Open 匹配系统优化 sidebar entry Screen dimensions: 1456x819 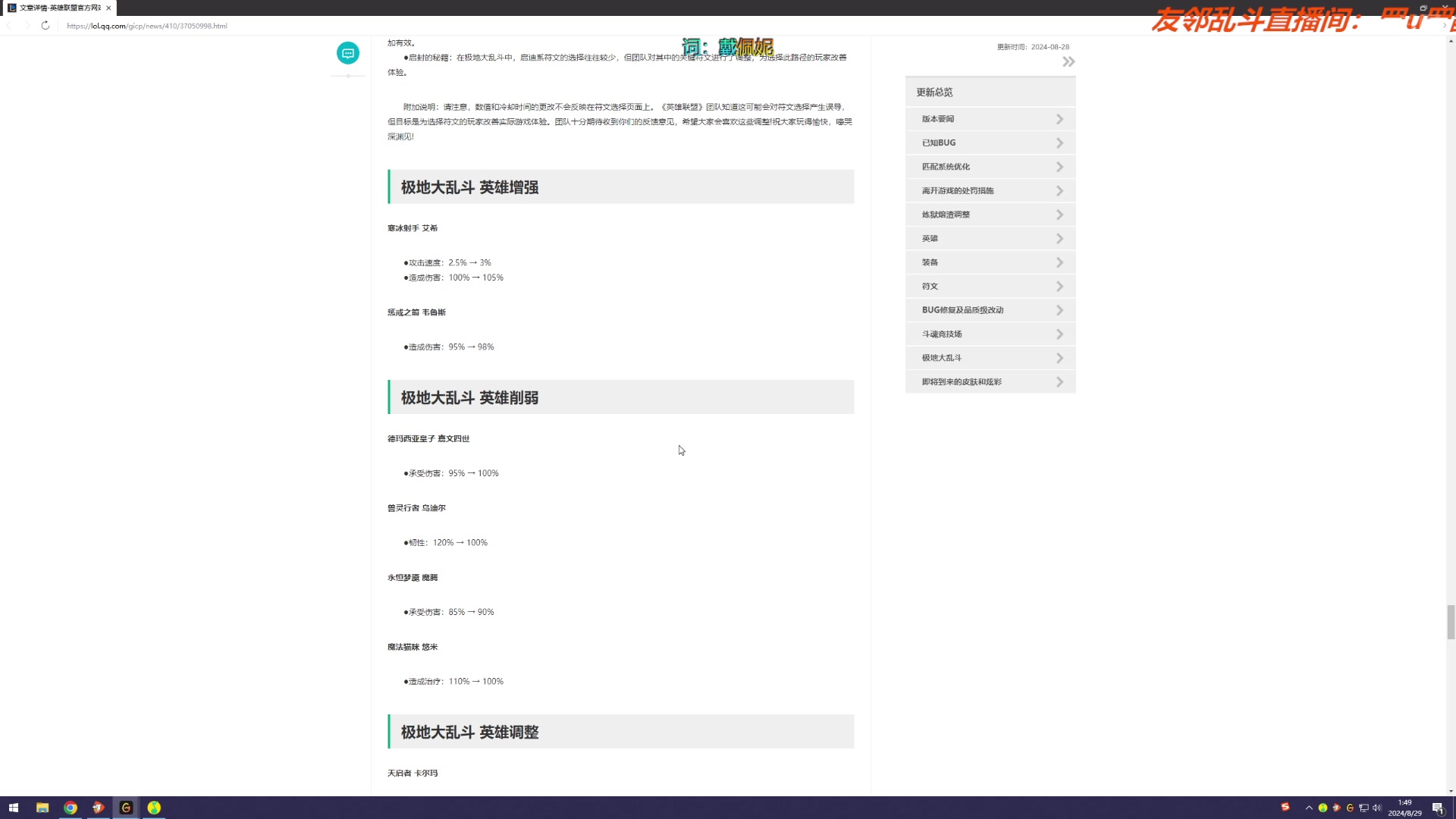[990, 167]
